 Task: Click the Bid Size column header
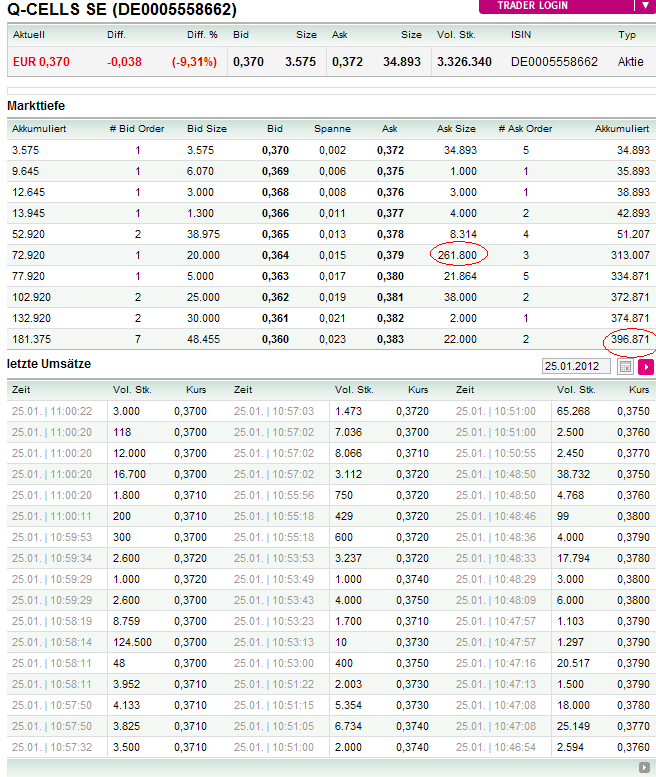(x=207, y=129)
